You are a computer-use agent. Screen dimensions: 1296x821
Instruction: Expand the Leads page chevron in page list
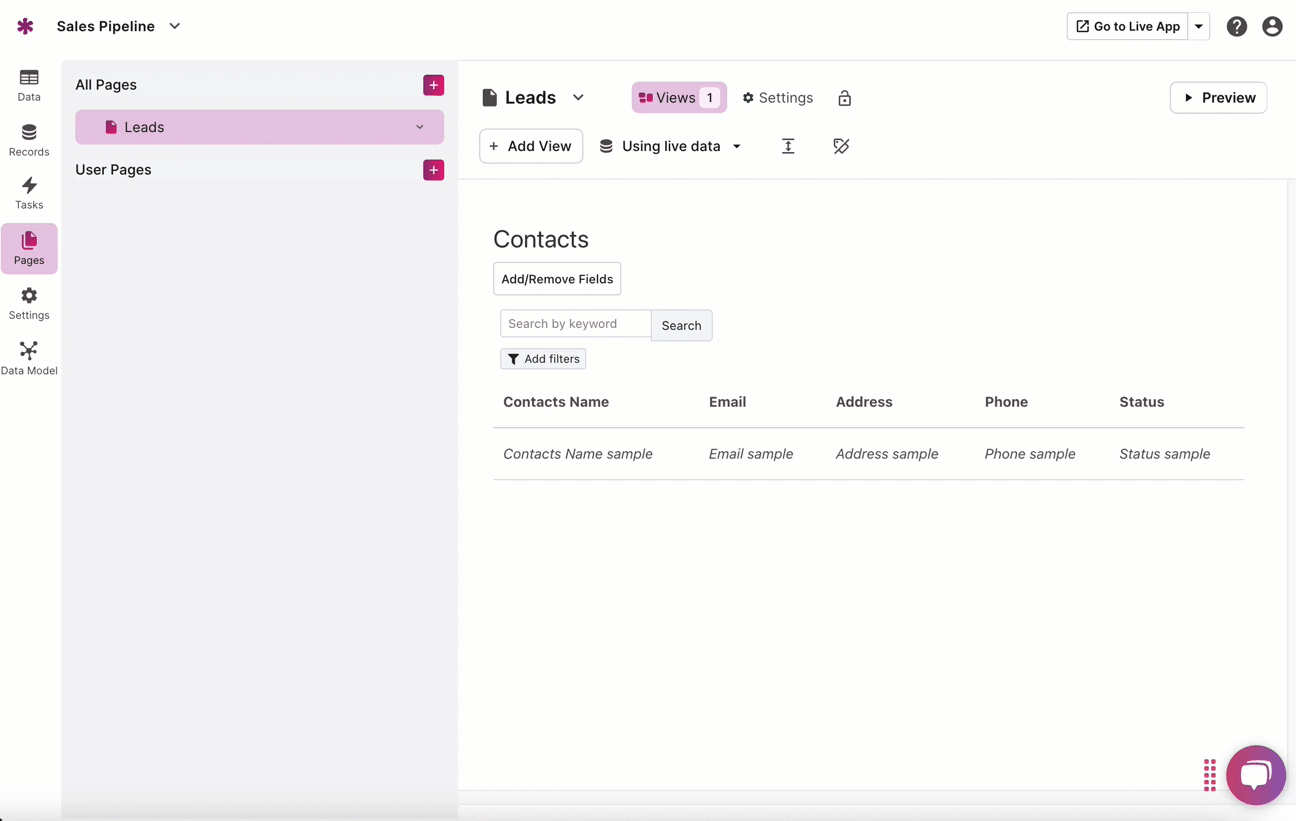[420, 127]
